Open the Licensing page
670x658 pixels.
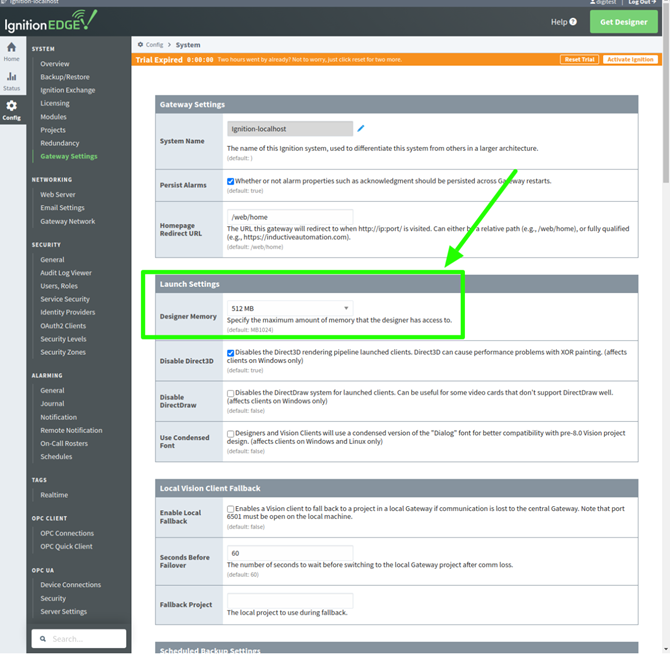pos(55,103)
